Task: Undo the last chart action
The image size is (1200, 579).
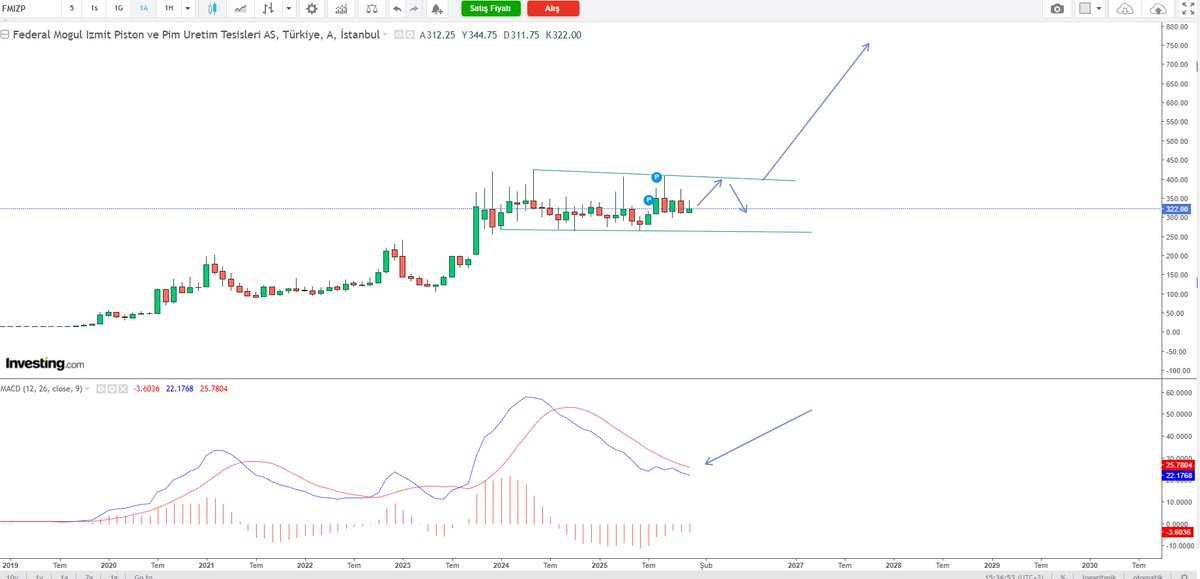Action: pos(398,8)
